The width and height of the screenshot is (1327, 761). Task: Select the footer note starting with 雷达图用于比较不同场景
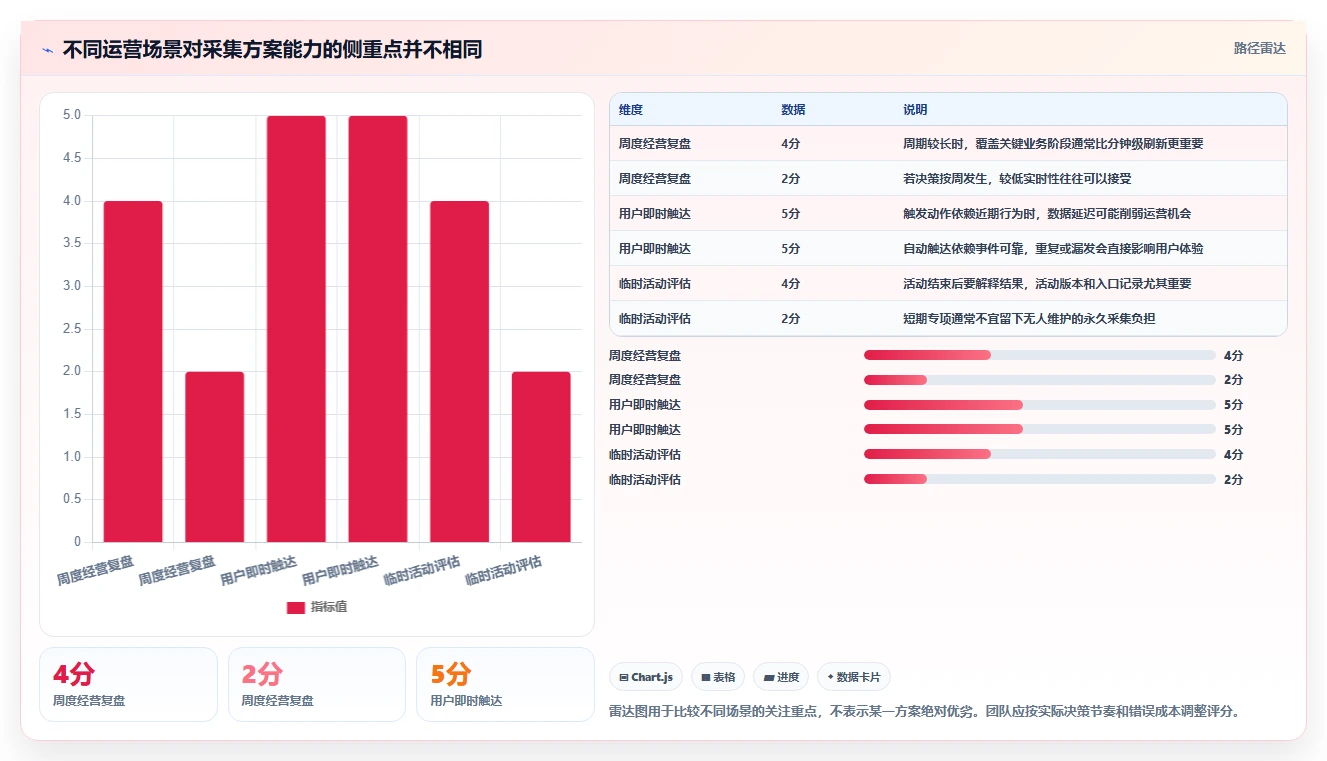click(x=925, y=712)
